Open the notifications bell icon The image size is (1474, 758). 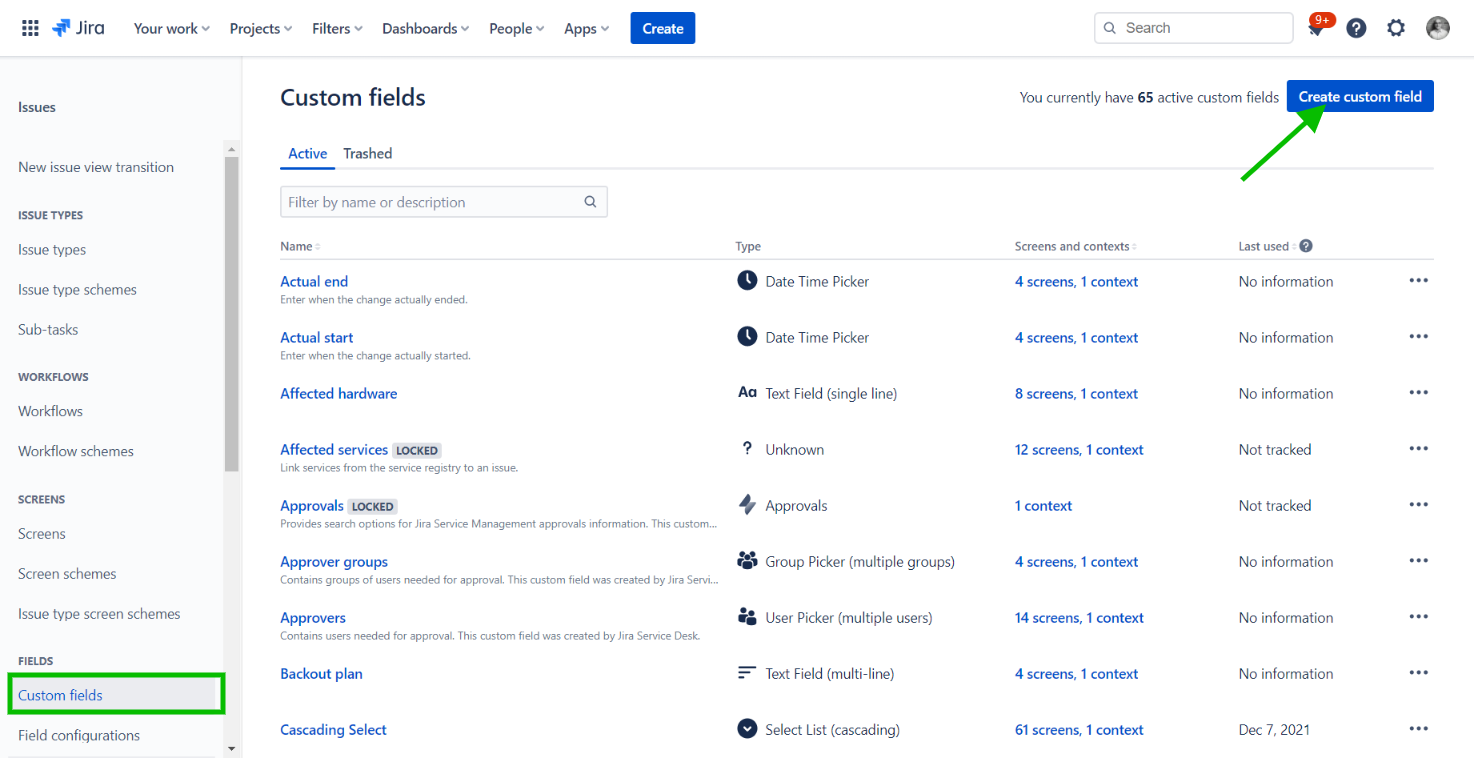pos(1317,29)
